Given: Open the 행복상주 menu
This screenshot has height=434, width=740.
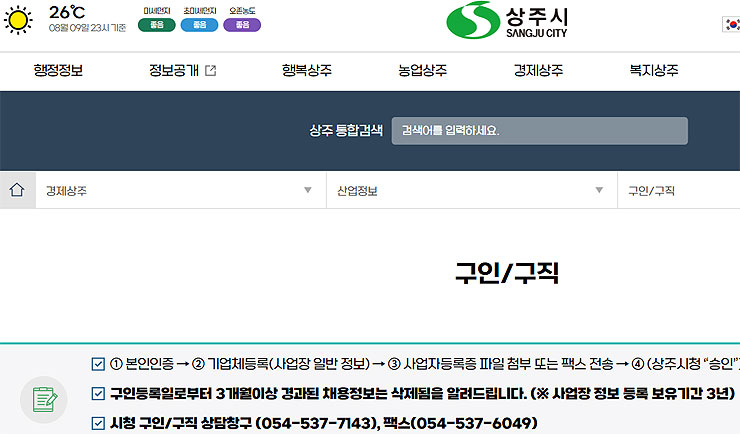Looking at the screenshot, I should [x=307, y=71].
